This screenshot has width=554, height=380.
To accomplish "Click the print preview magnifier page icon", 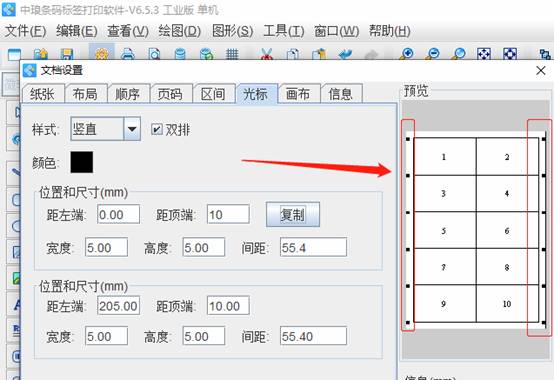I will (154, 54).
